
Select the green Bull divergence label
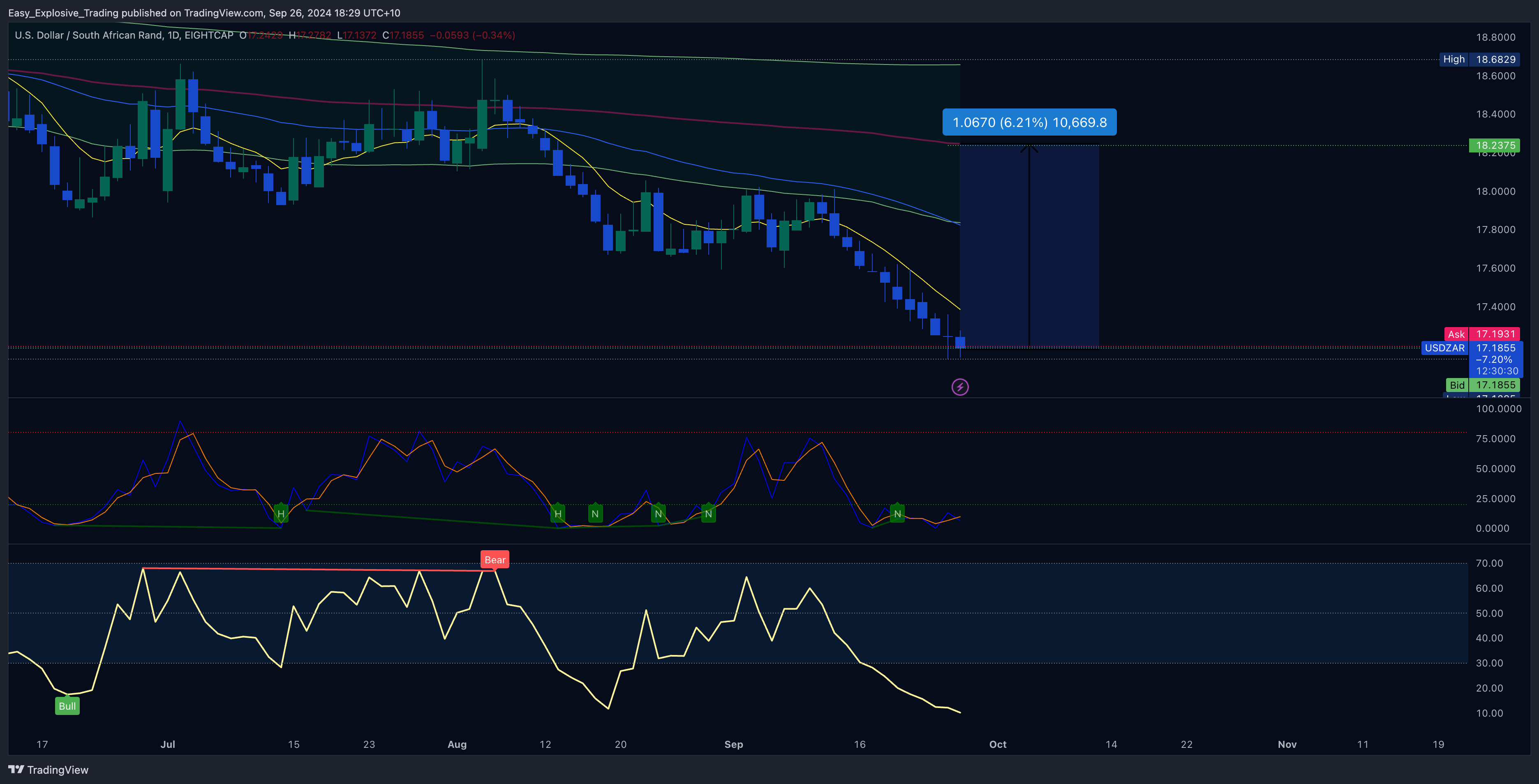pyautogui.click(x=67, y=706)
